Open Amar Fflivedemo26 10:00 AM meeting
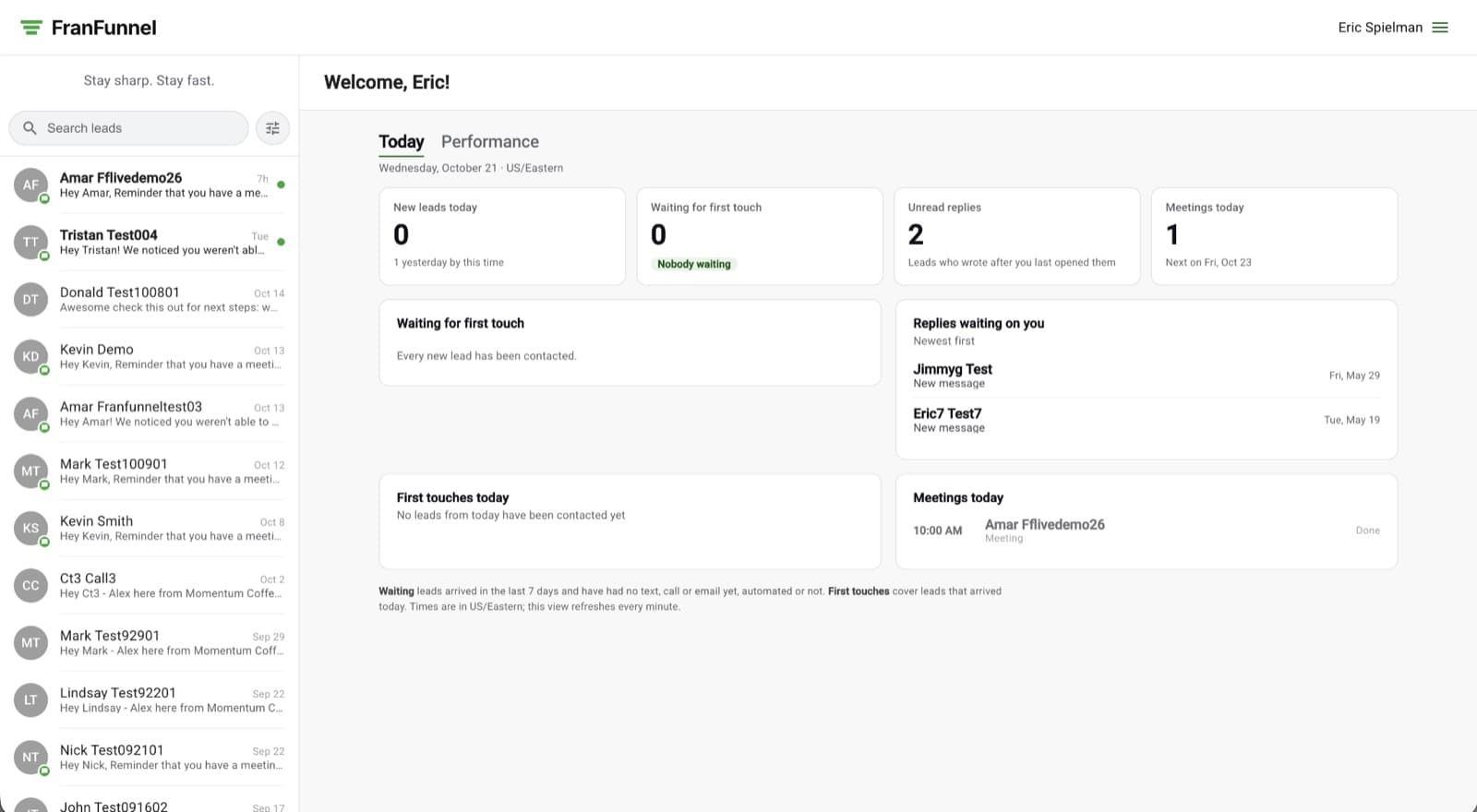The width and height of the screenshot is (1477, 812). [1146, 531]
